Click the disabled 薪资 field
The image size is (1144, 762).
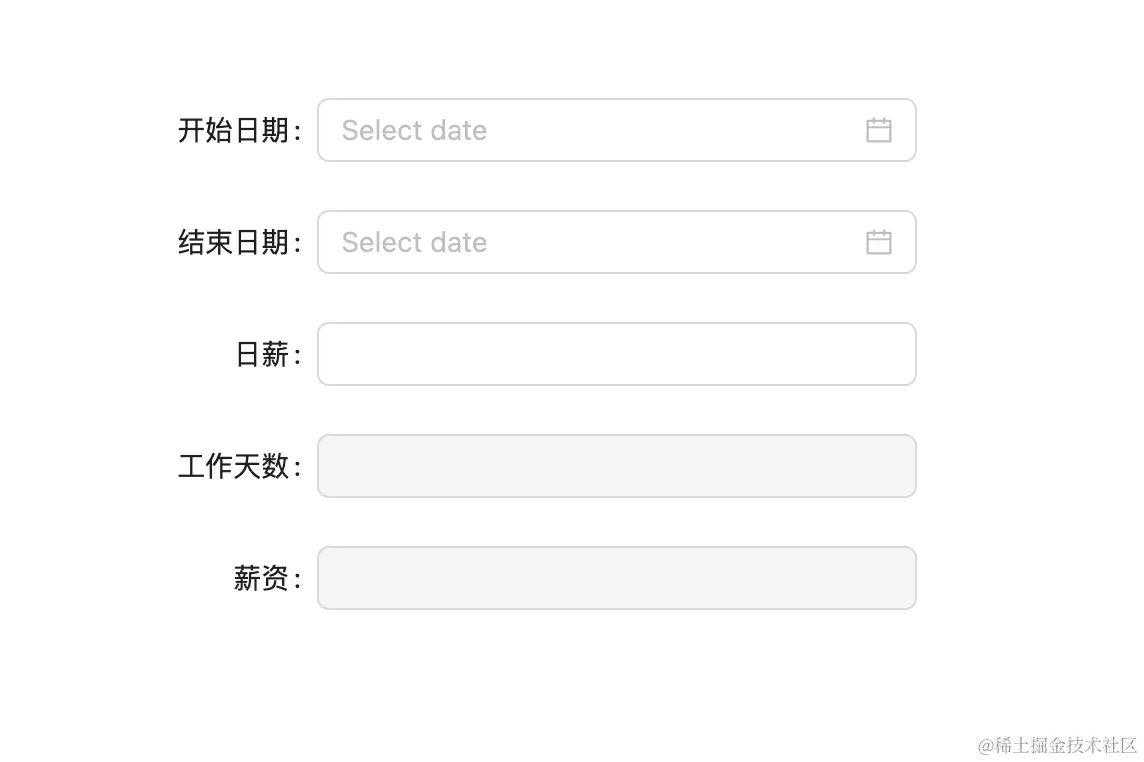pos(616,578)
